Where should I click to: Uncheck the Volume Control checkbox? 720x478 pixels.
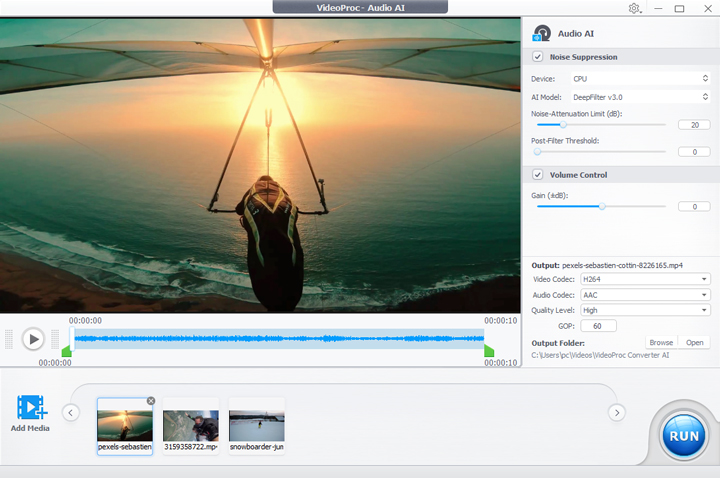click(x=538, y=175)
